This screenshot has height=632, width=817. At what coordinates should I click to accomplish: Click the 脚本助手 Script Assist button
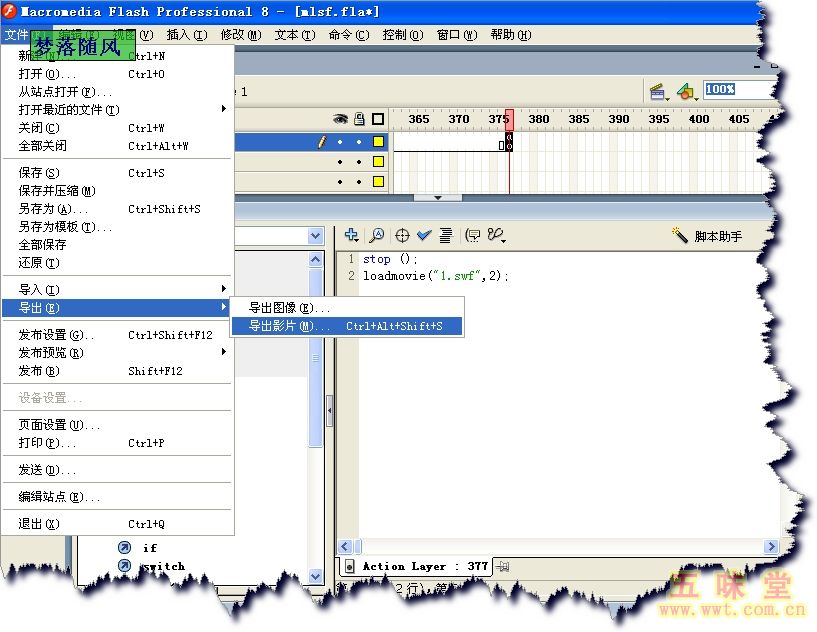[707, 236]
